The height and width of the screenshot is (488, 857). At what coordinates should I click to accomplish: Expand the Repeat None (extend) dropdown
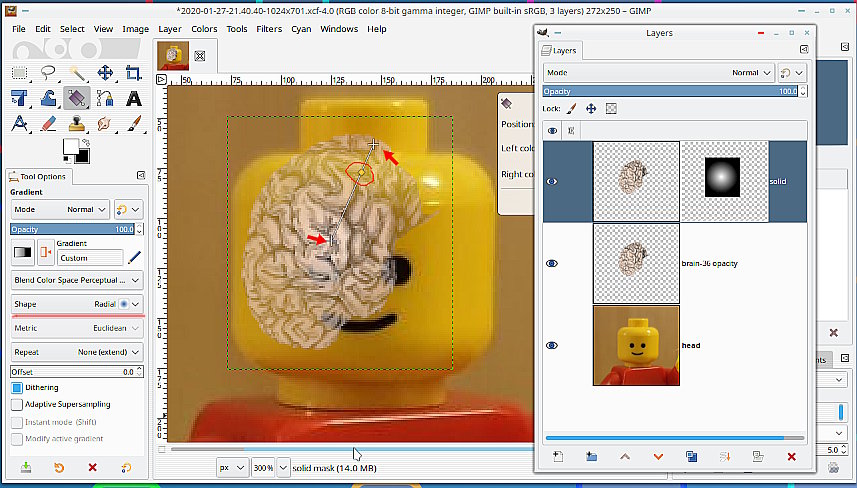77,353
